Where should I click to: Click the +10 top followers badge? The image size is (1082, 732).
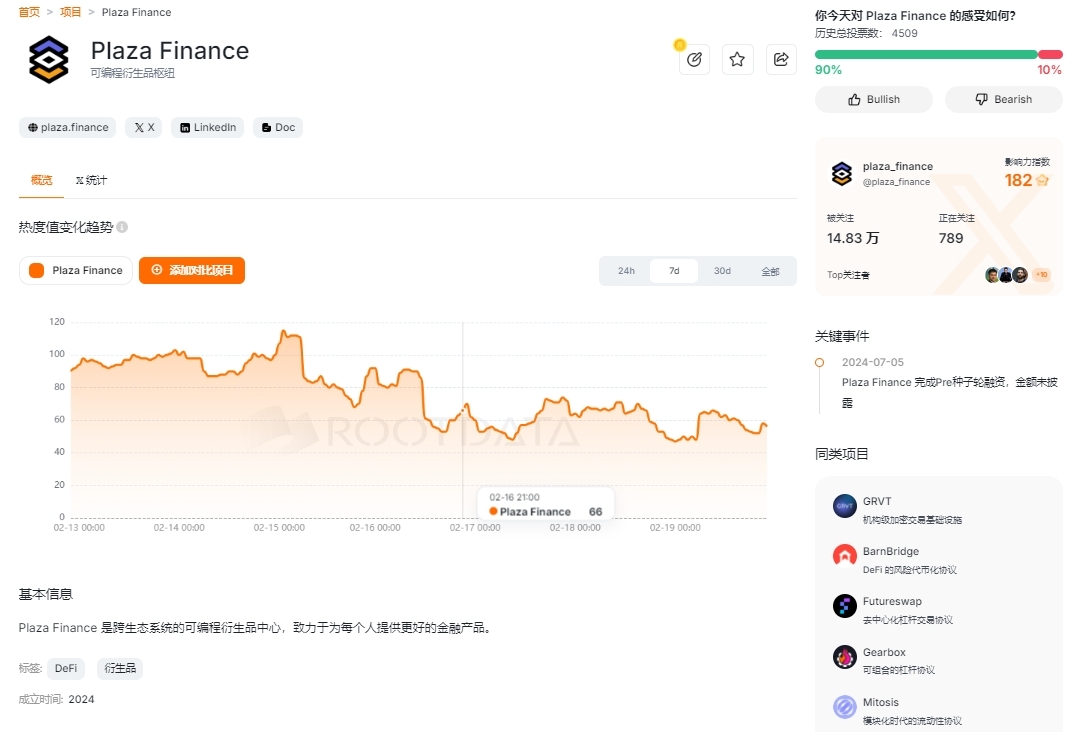(1041, 275)
